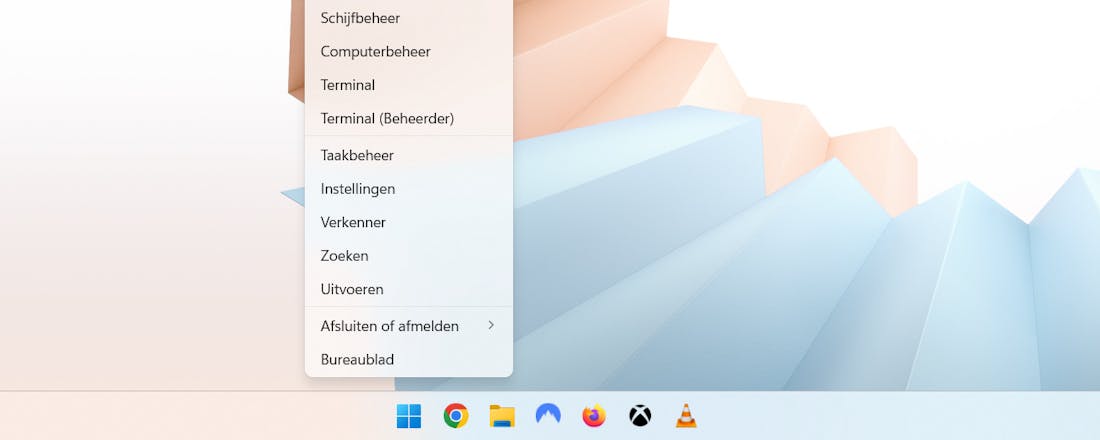Show the desktop via Bureaublad
Image resolution: width=1100 pixels, height=440 pixels.
coord(357,359)
